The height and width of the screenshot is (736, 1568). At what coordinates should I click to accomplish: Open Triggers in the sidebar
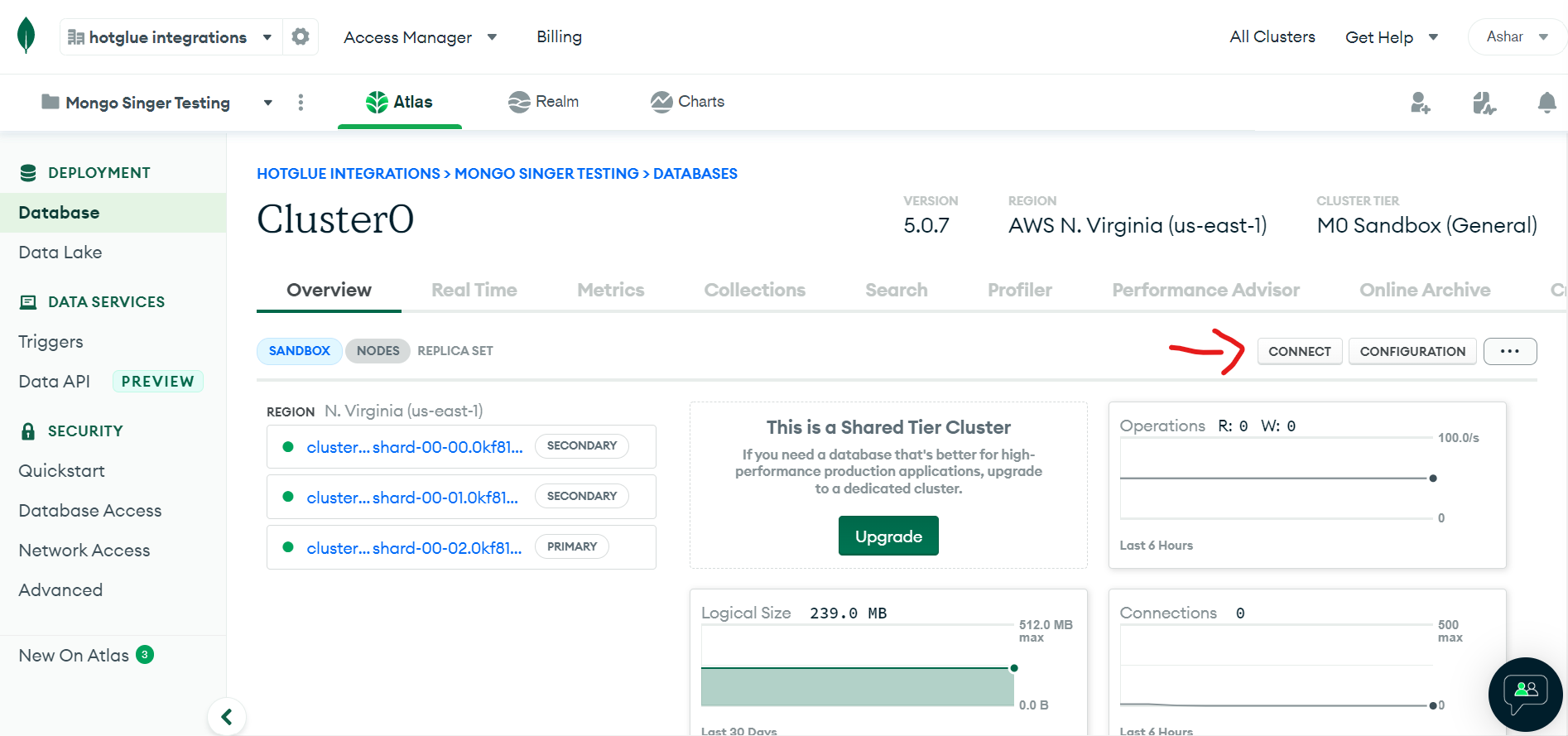(51, 342)
